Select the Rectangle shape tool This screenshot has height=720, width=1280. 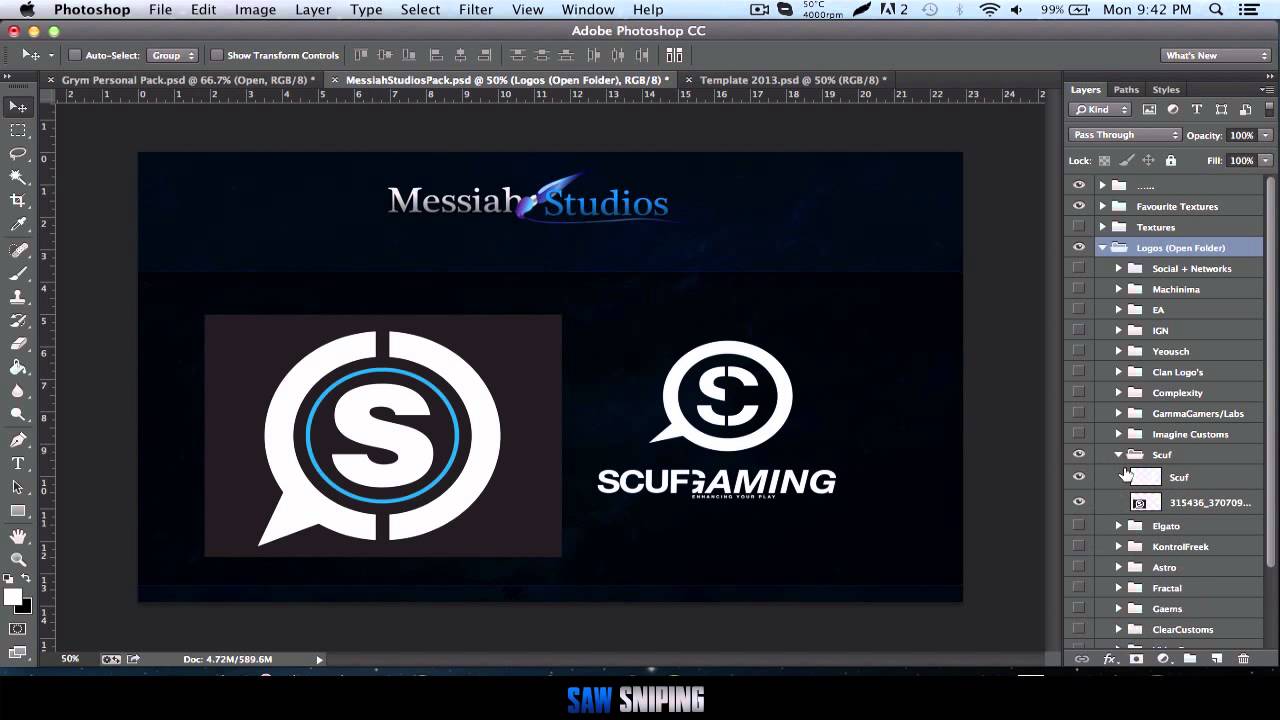[18, 511]
